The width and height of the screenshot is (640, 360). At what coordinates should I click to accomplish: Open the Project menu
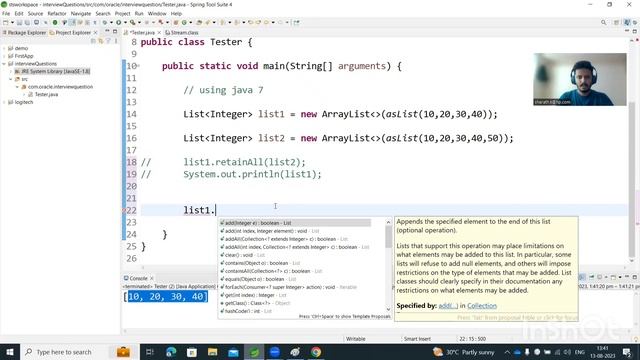pos(122,13)
